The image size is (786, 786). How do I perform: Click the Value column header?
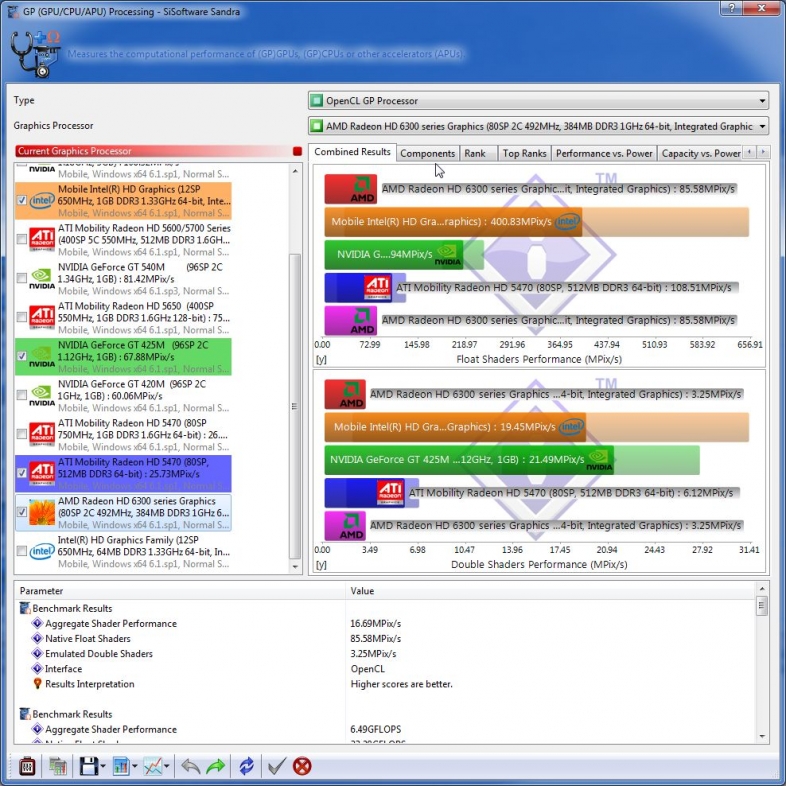pyautogui.click(x=550, y=591)
